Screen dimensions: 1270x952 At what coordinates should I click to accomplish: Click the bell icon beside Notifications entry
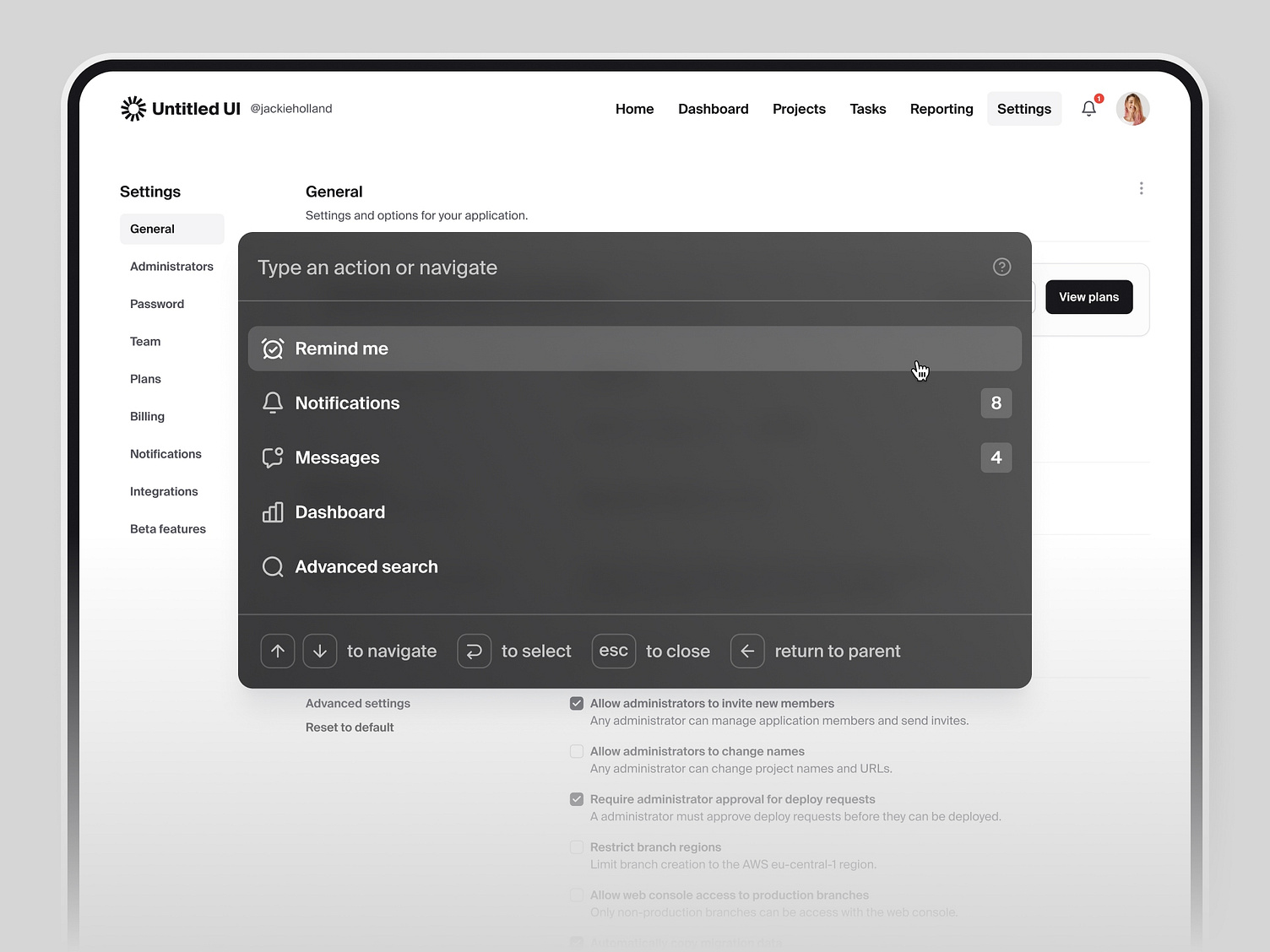[272, 403]
